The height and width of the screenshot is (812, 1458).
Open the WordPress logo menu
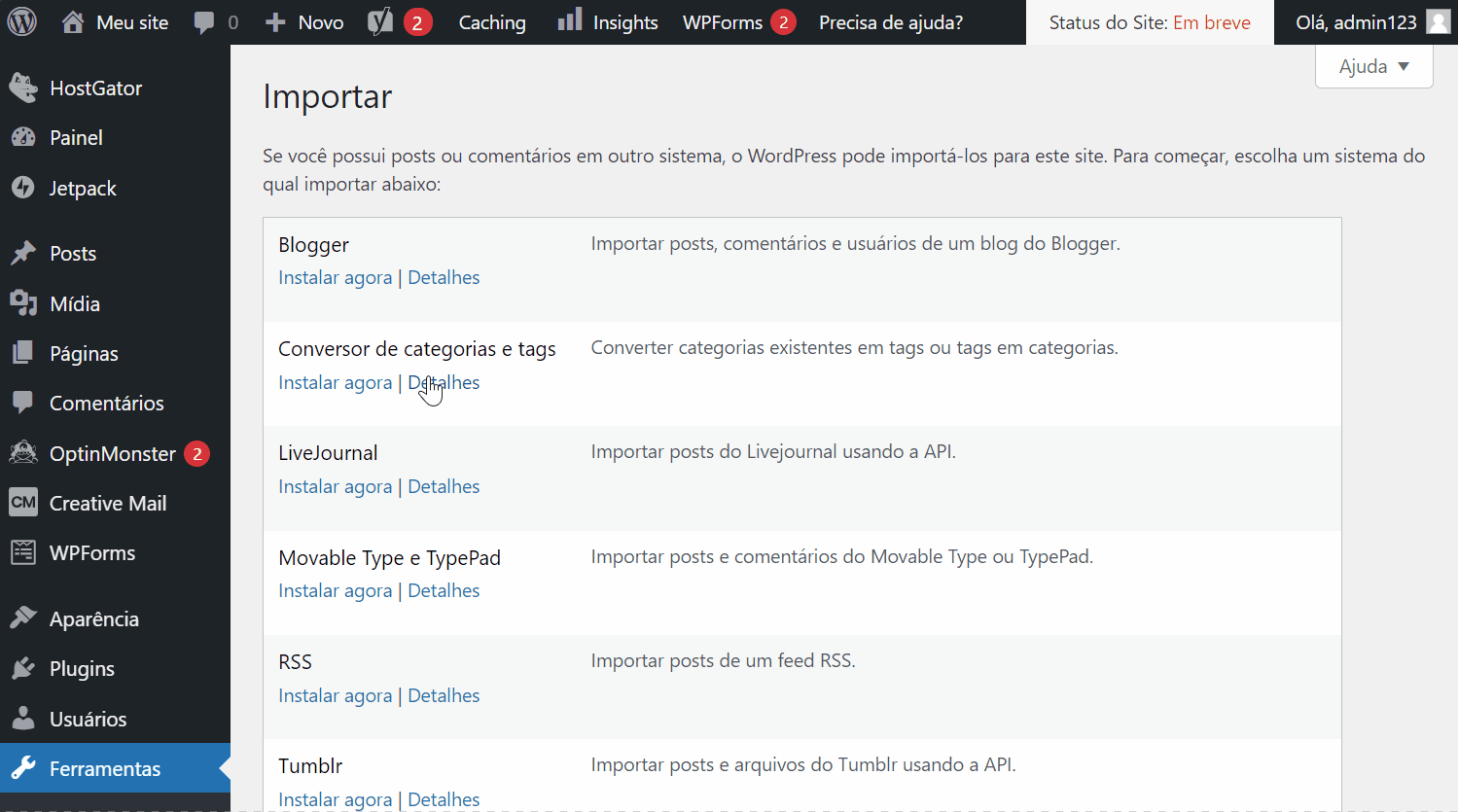22,21
